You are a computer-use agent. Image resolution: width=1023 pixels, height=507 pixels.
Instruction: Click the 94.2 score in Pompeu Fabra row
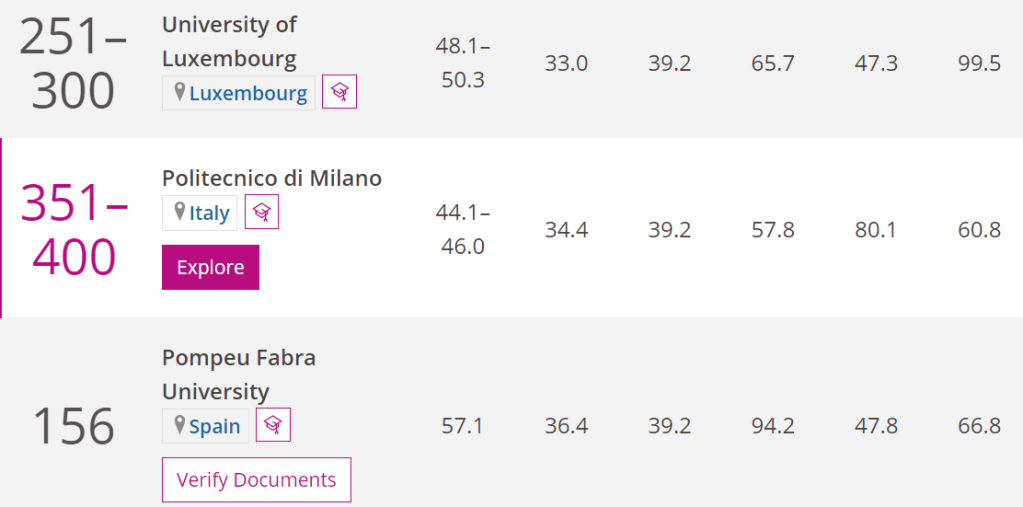point(773,426)
